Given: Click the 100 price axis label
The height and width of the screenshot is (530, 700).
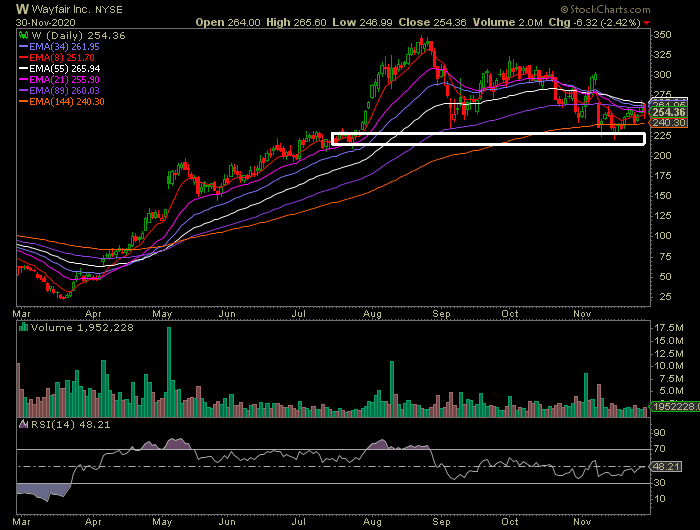Looking at the screenshot, I should point(662,236).
